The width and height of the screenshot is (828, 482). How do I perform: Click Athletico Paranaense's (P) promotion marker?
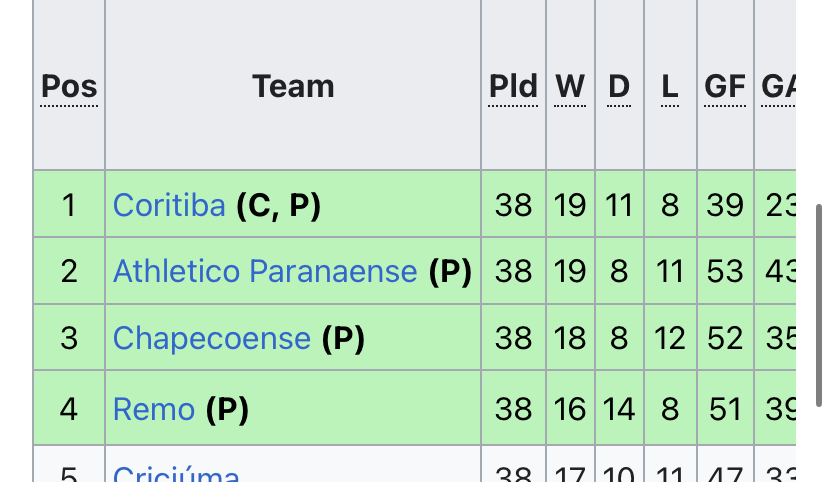[x=450, y=271]
